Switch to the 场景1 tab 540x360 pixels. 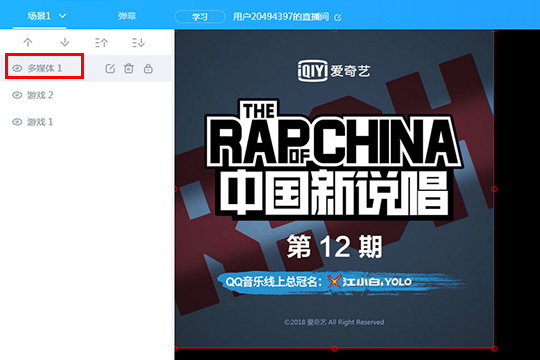[39, 16]
